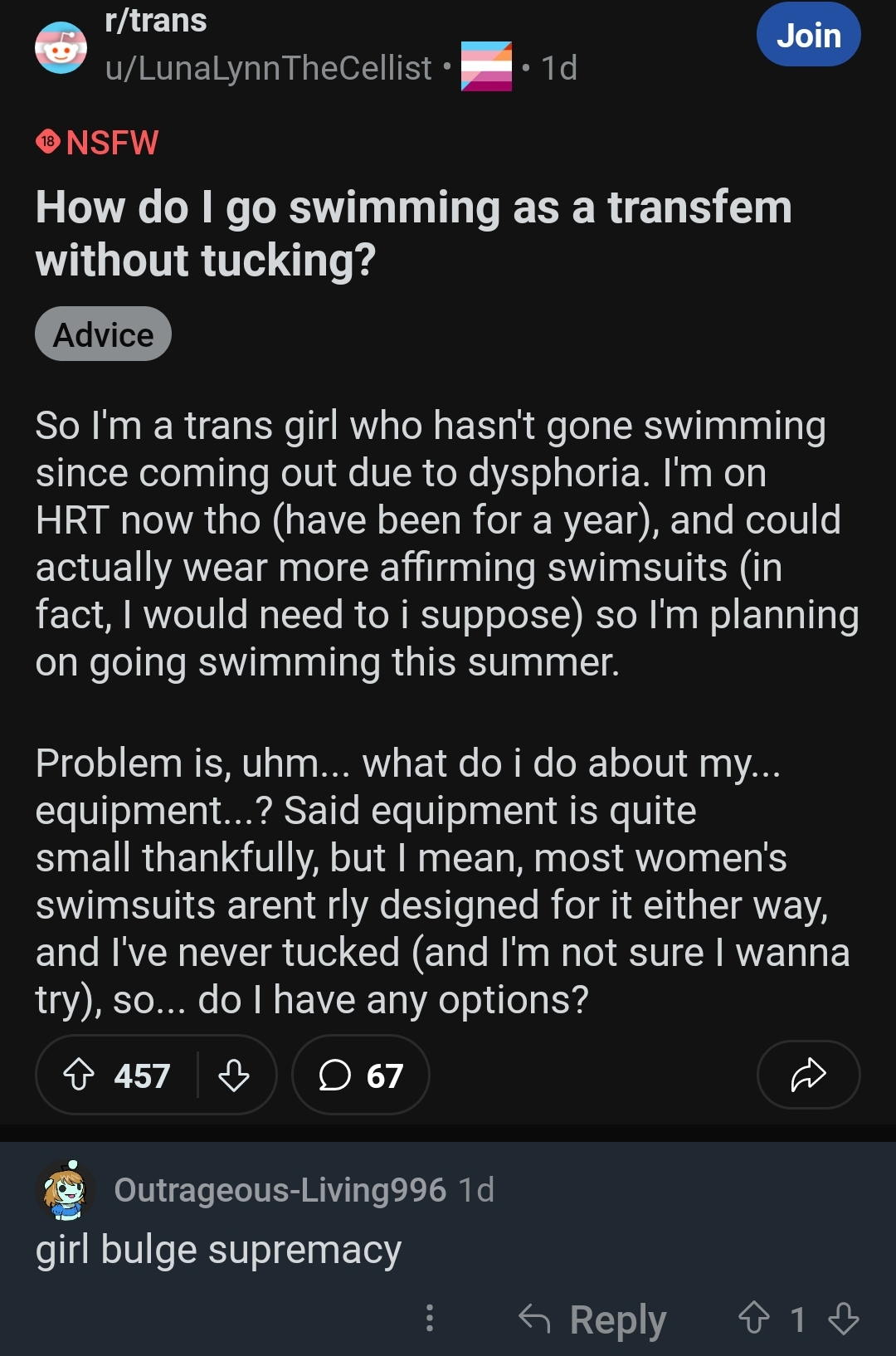
Task: Click the NSFW tag label
Action: [x=97, y=142]
